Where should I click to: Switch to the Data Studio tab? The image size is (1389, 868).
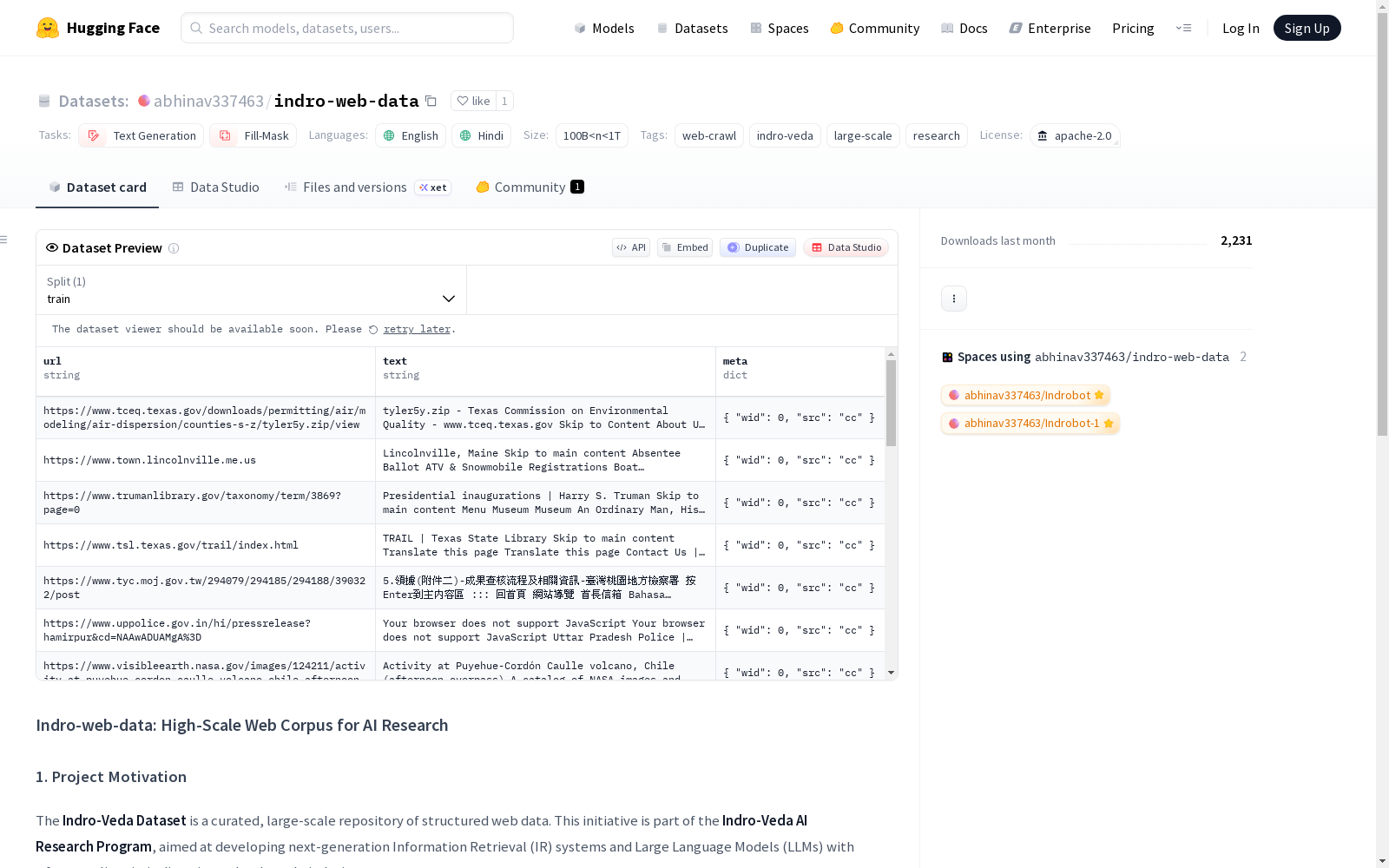tap(216, 187)
